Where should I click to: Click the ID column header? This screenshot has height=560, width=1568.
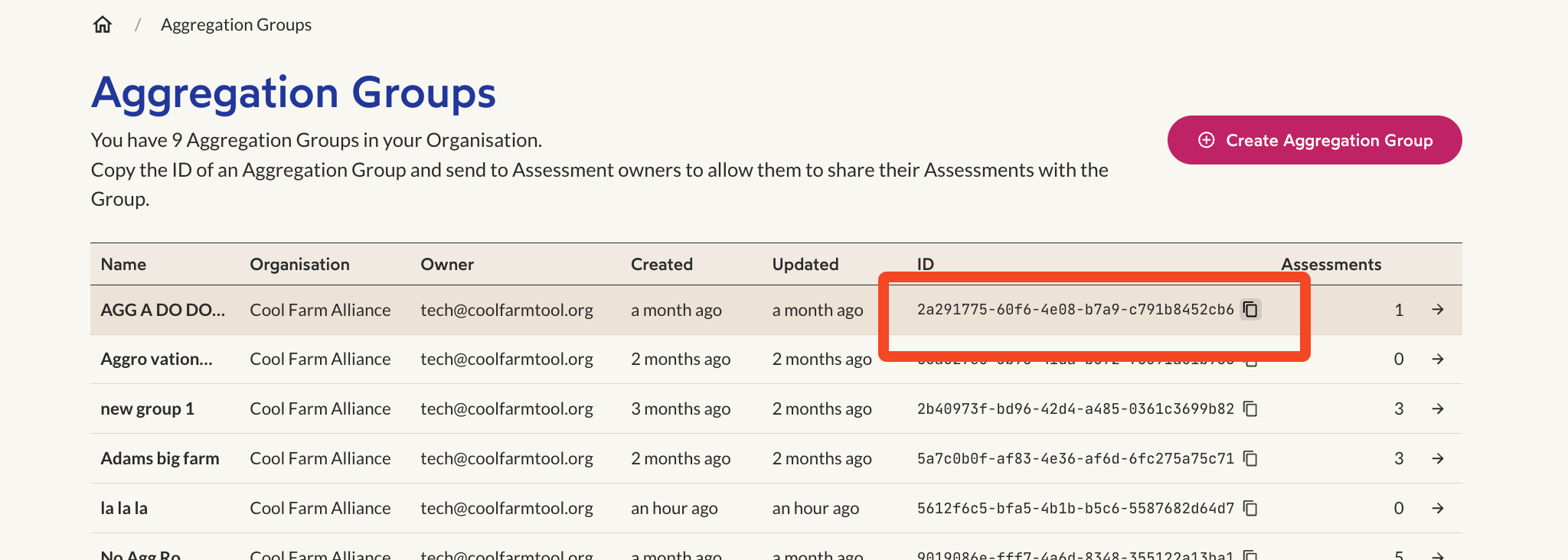[926, 264]
